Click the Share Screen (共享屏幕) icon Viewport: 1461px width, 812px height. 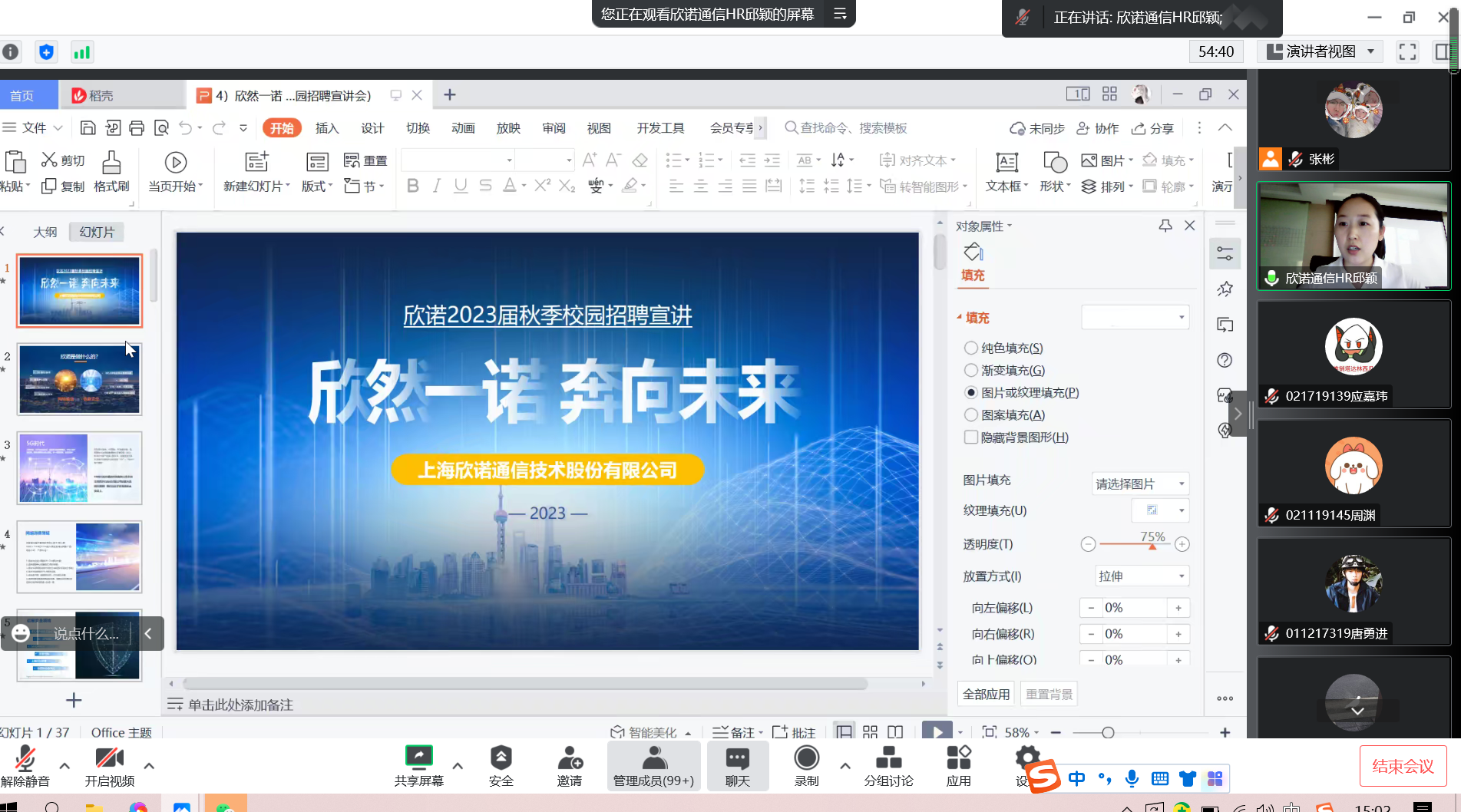coord(419,766)
